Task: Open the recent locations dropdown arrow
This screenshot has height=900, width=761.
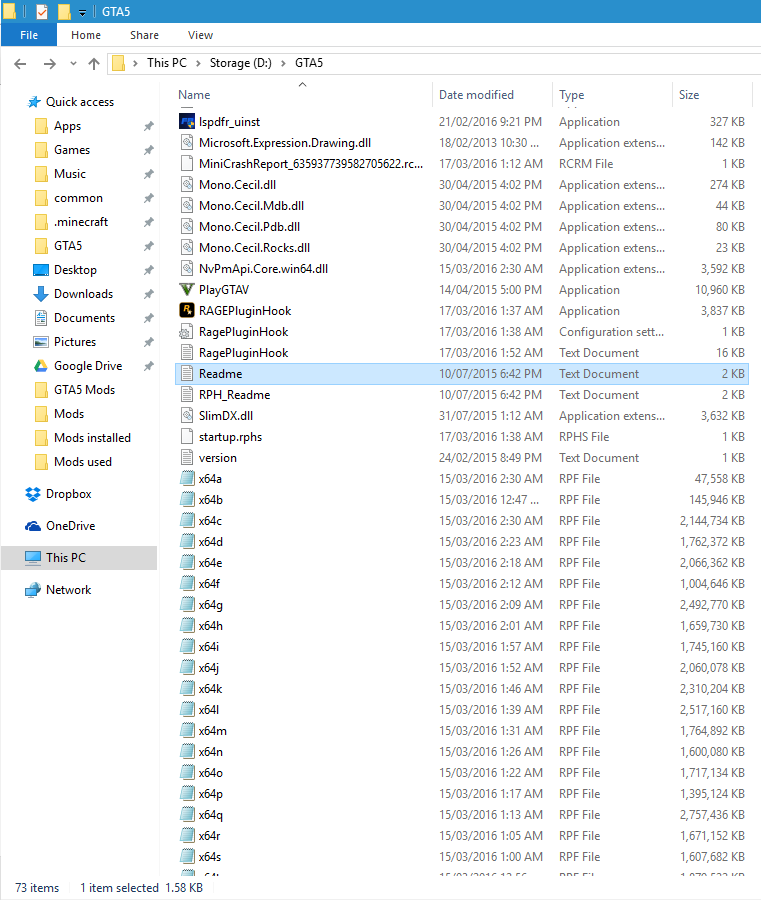Action: click(73, 64)
